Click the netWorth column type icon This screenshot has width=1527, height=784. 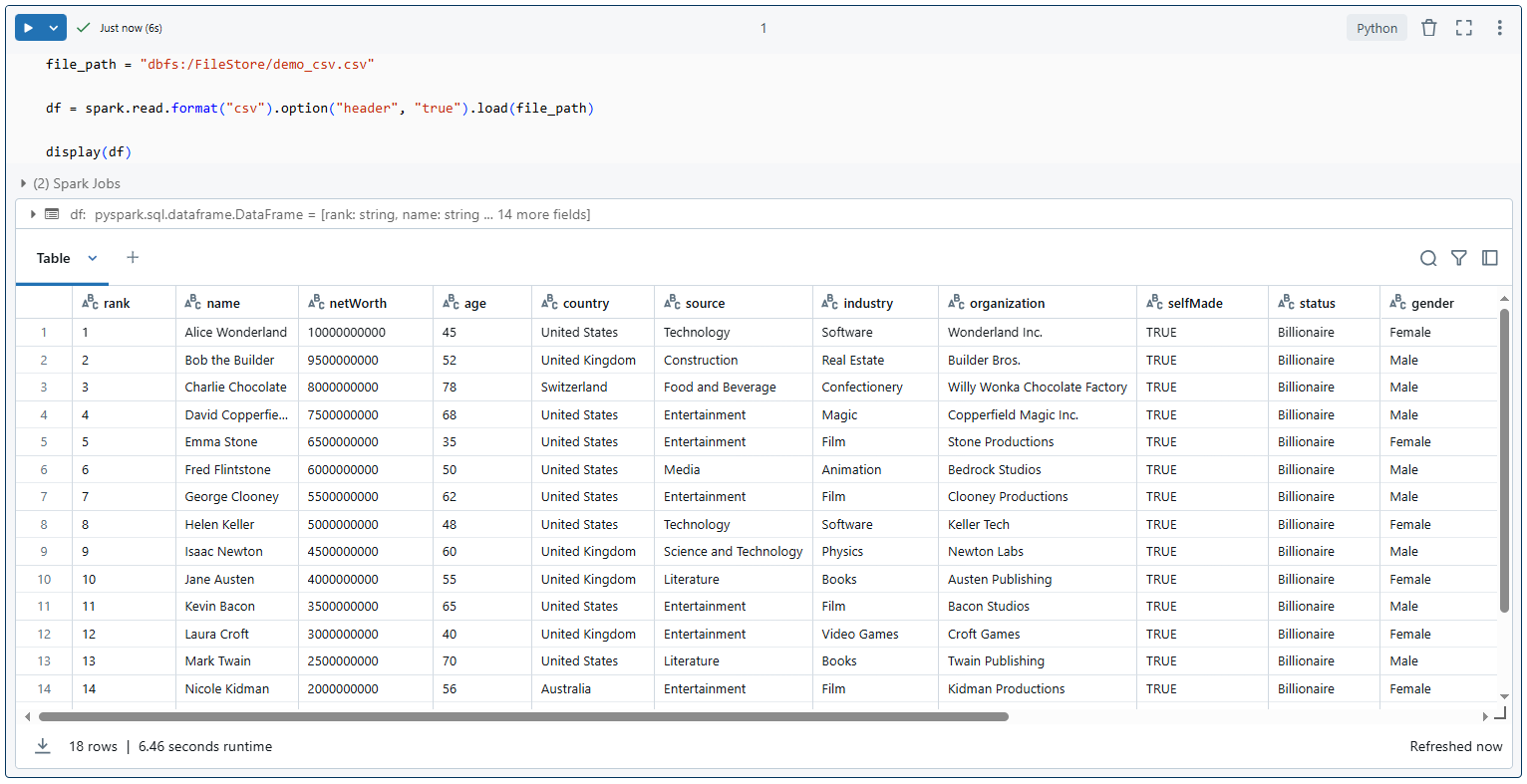[x=316, y=302]
